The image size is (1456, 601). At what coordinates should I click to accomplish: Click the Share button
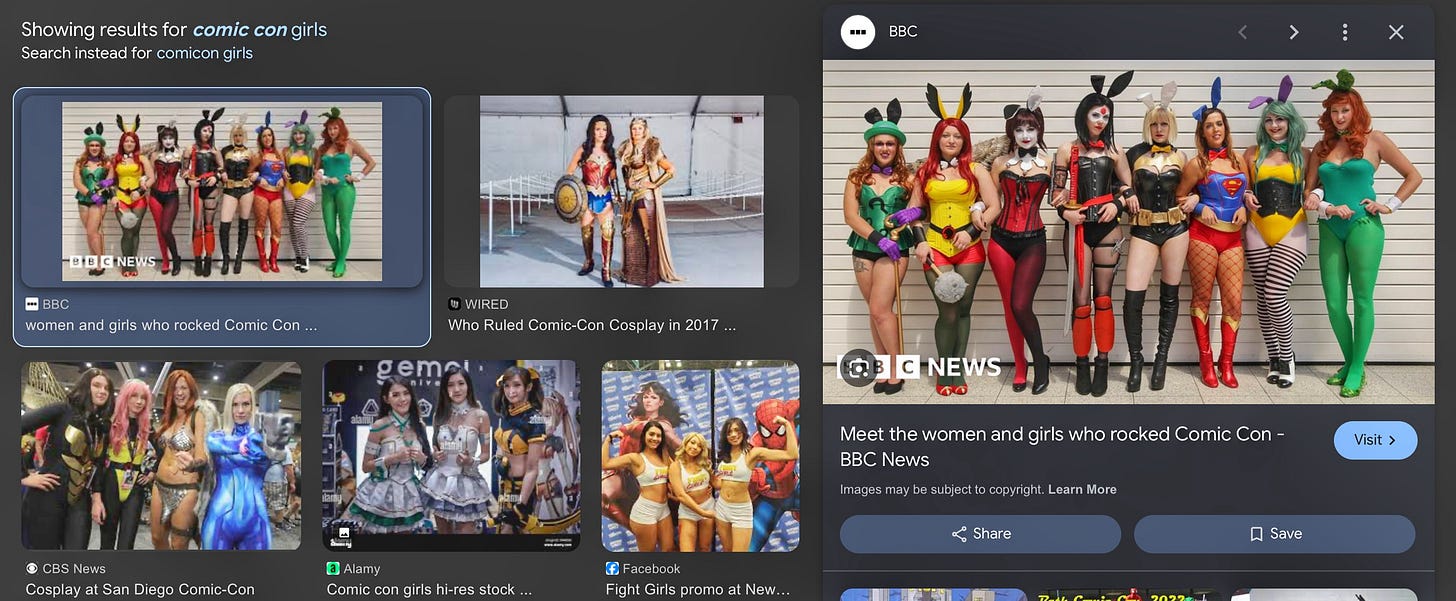(980, 534)
